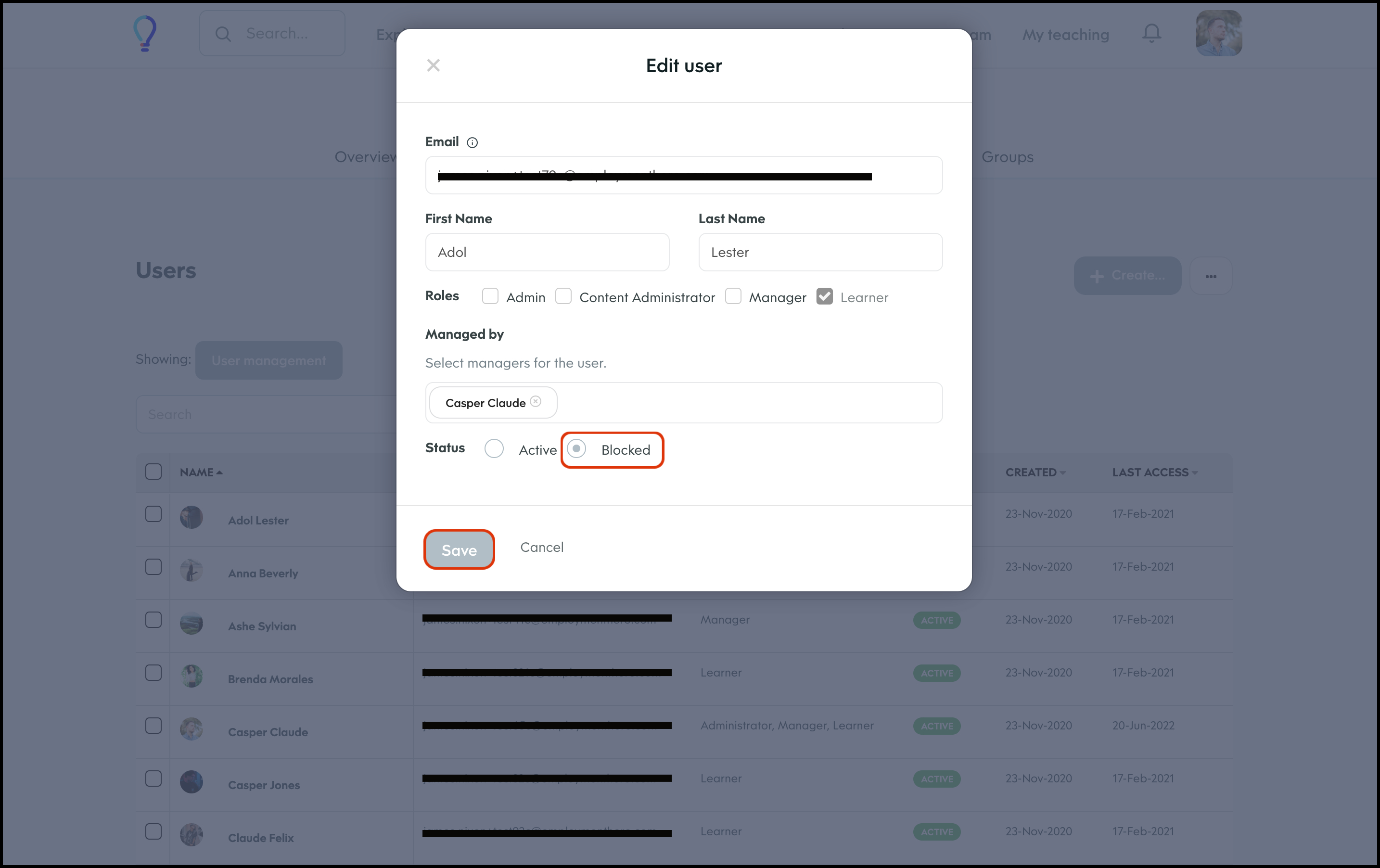Image resolution: width=1380 pixels, height=868 pixels.
Task: Tick the Manager role checkbox
Action: pyautogui.click(x=733, y=296)
